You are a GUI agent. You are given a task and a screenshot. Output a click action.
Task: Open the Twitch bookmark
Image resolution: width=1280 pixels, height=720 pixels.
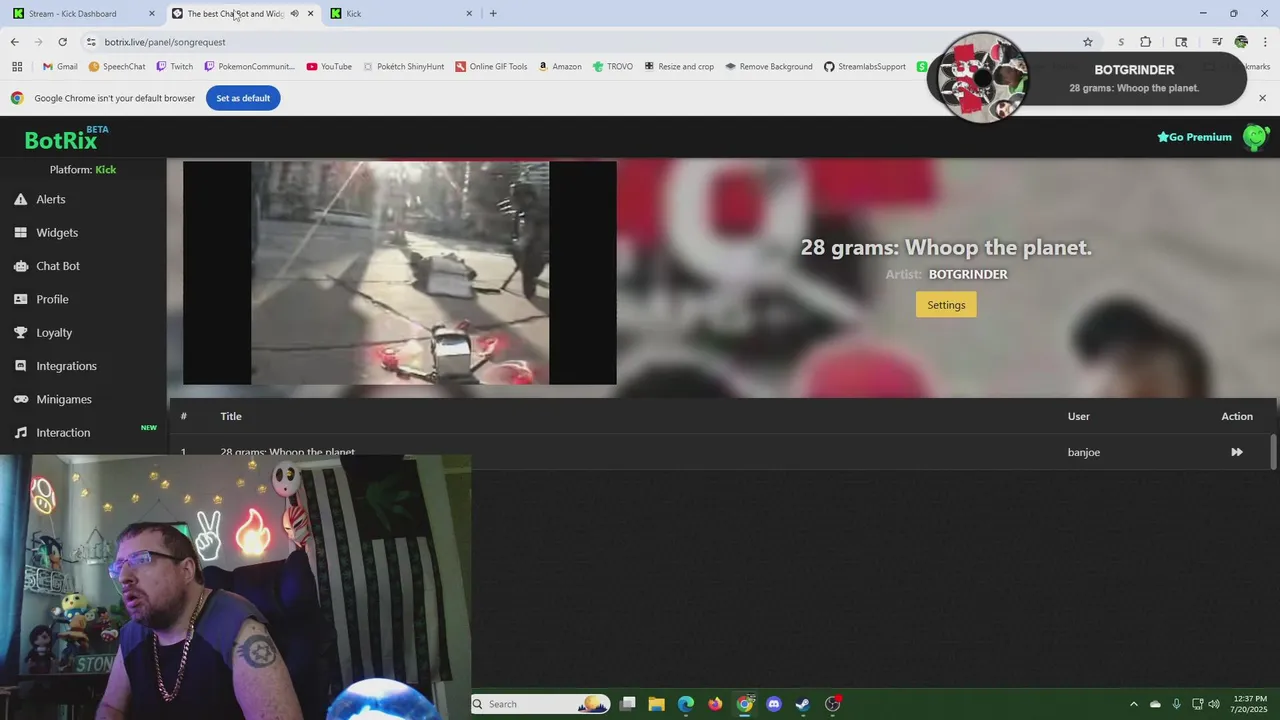pyautogui.click(x=174, y=67)
